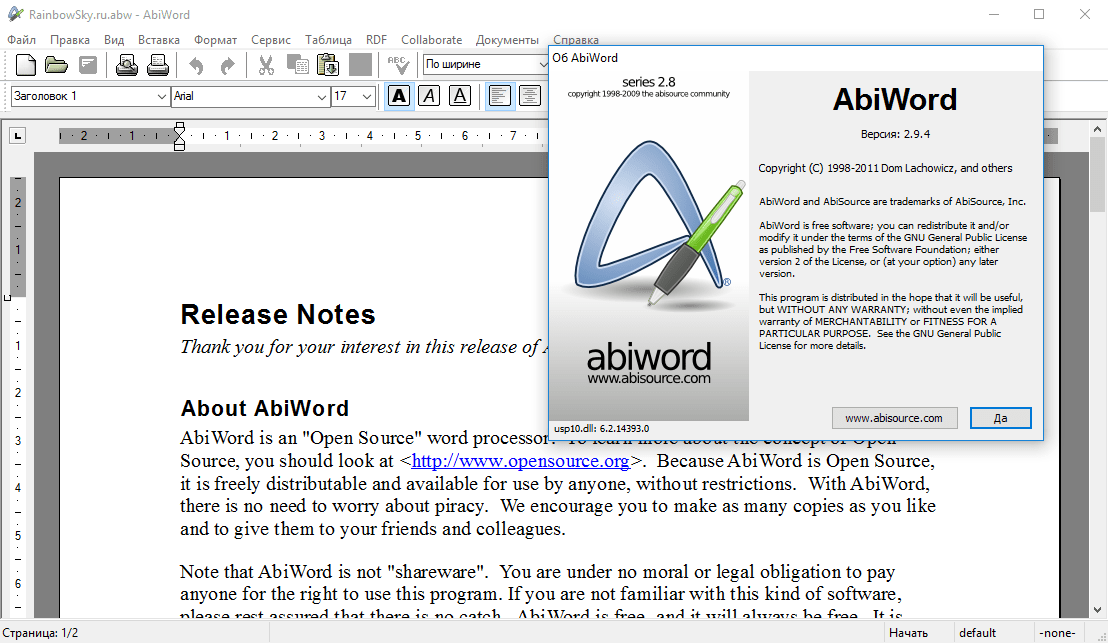Viewport: 1108px width, 643px height.
Task: Click the vertical scrollbar up arrow
Action: [1097, 129]
